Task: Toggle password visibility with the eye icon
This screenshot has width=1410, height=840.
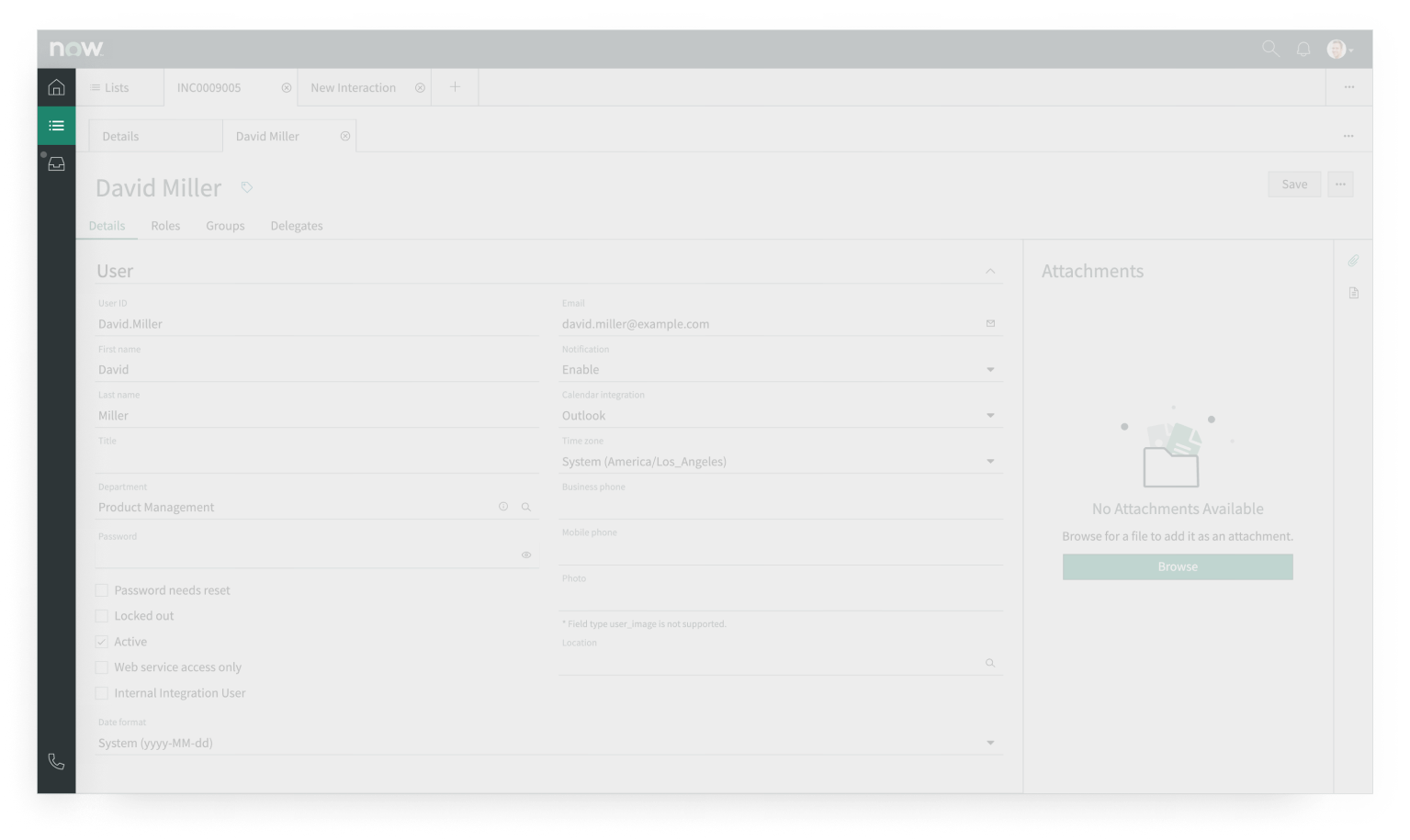Action: tap(526, 554)
